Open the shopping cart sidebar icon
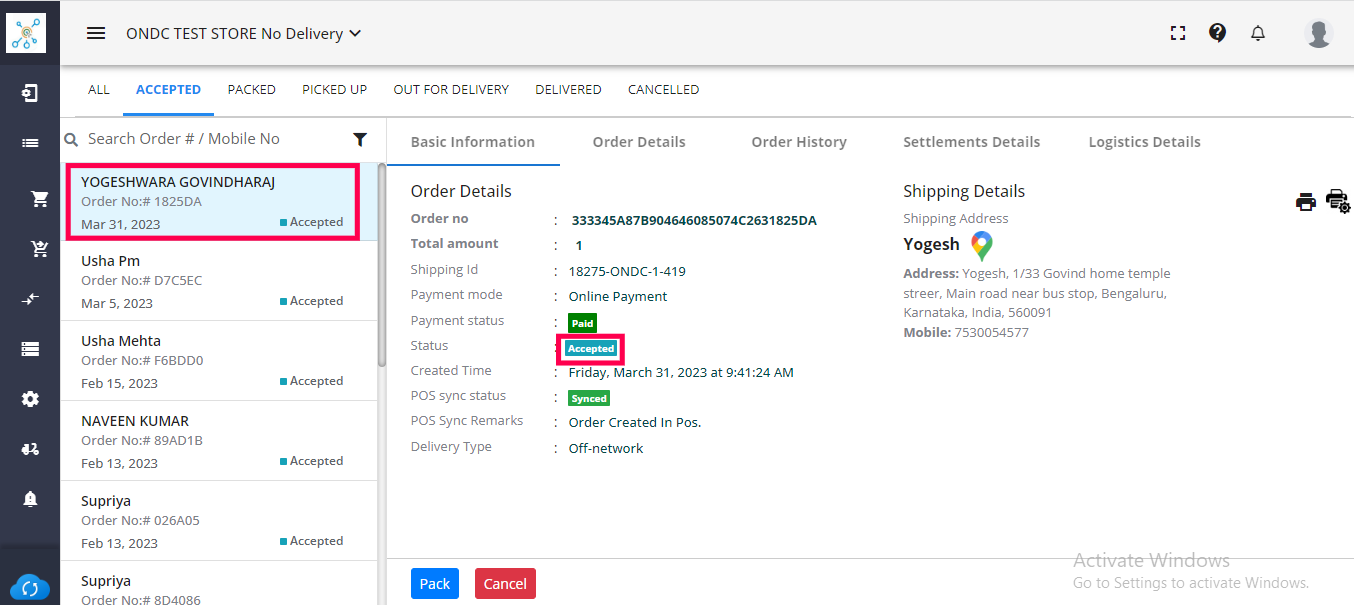 point(40,199)
